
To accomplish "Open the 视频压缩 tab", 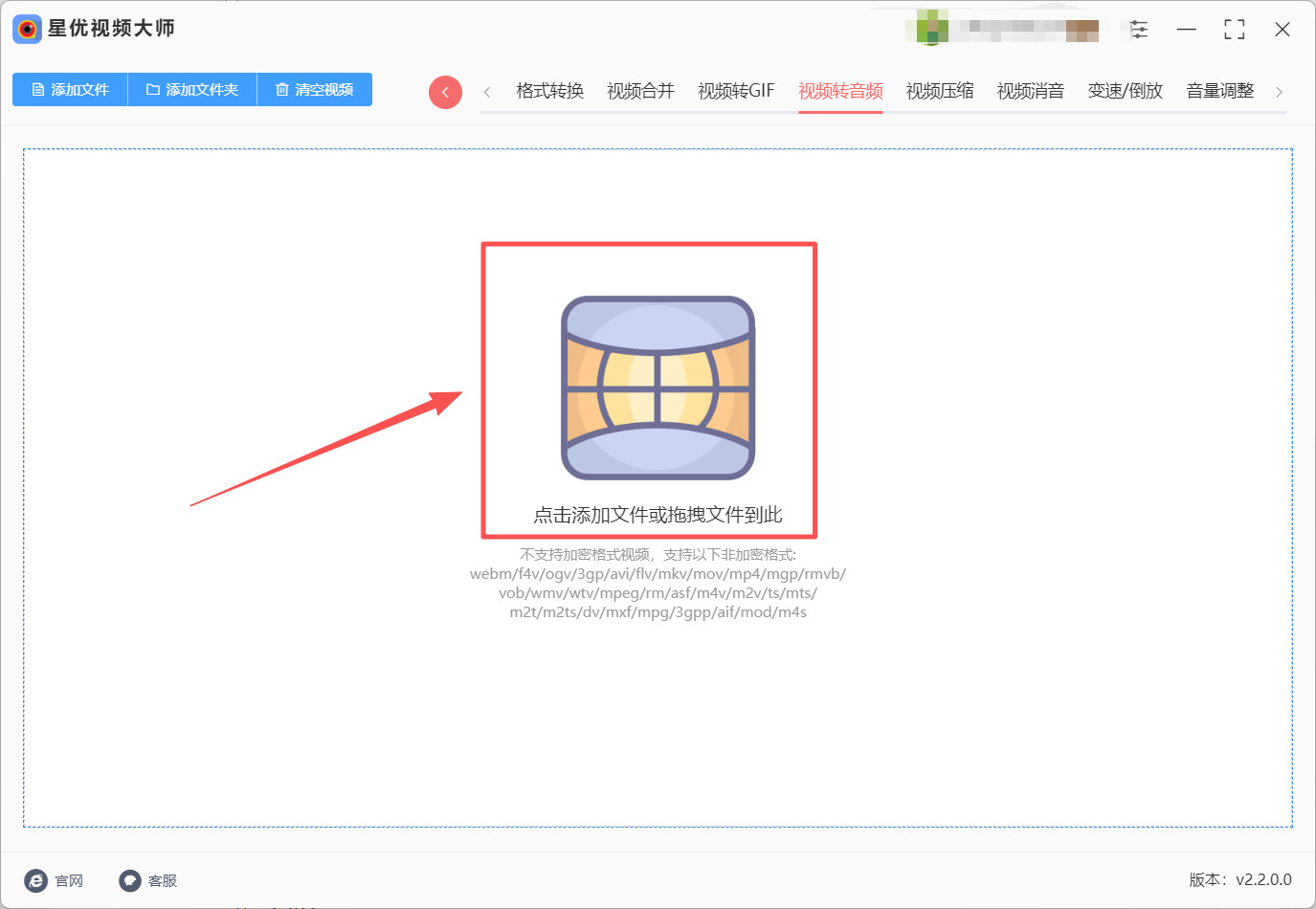I will pos(940,91).
